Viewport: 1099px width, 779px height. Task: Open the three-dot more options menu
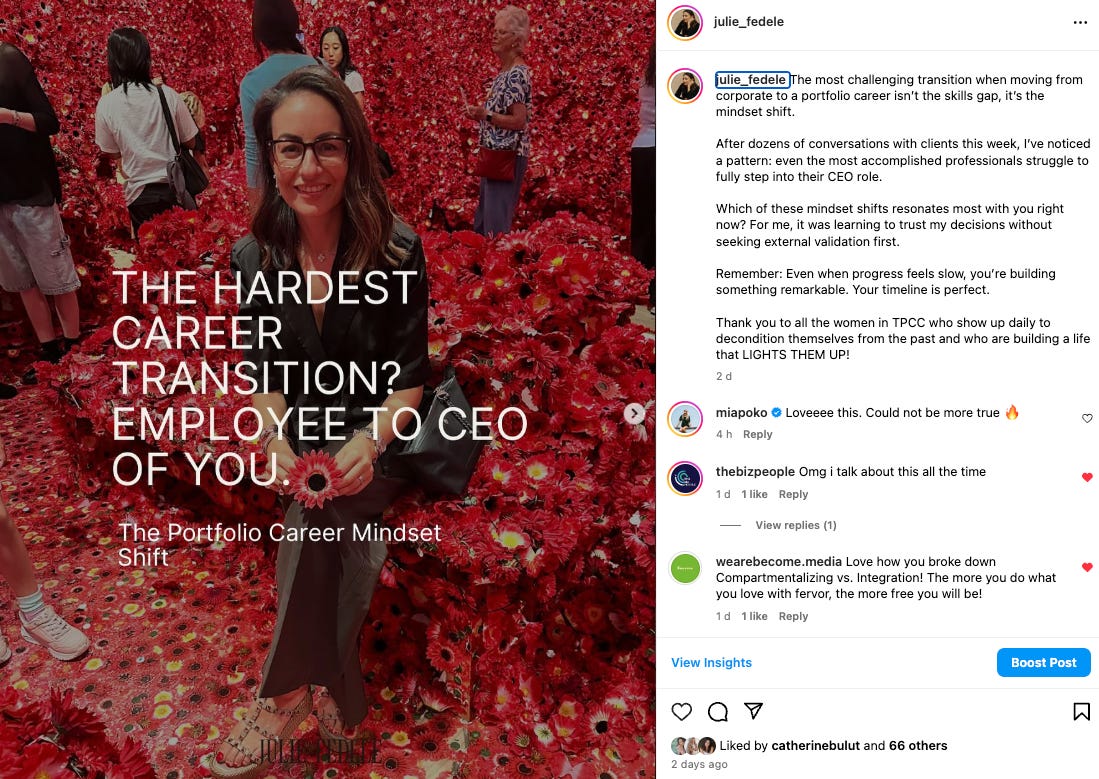1080,22
